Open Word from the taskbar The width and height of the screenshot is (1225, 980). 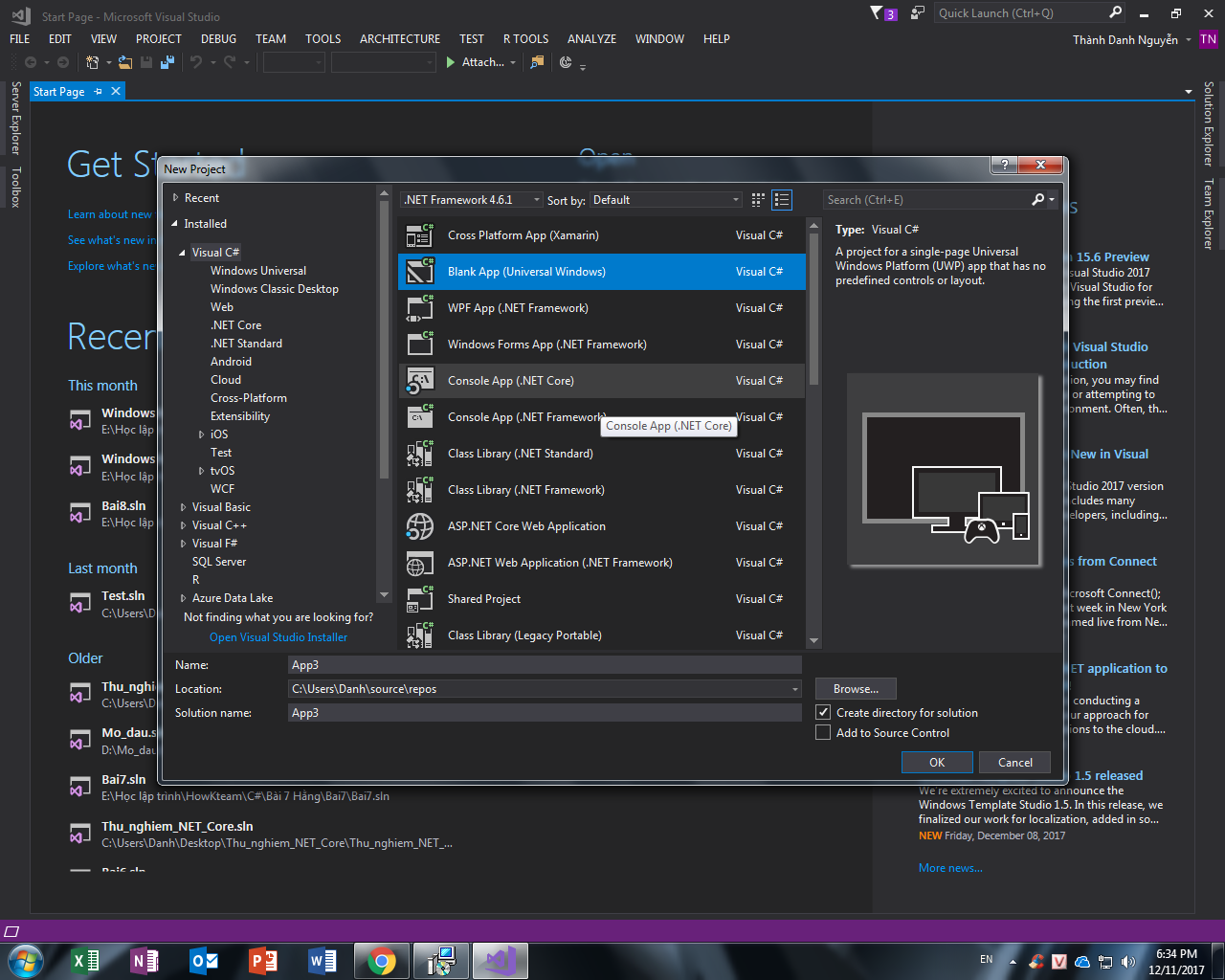tap(323, 960)
